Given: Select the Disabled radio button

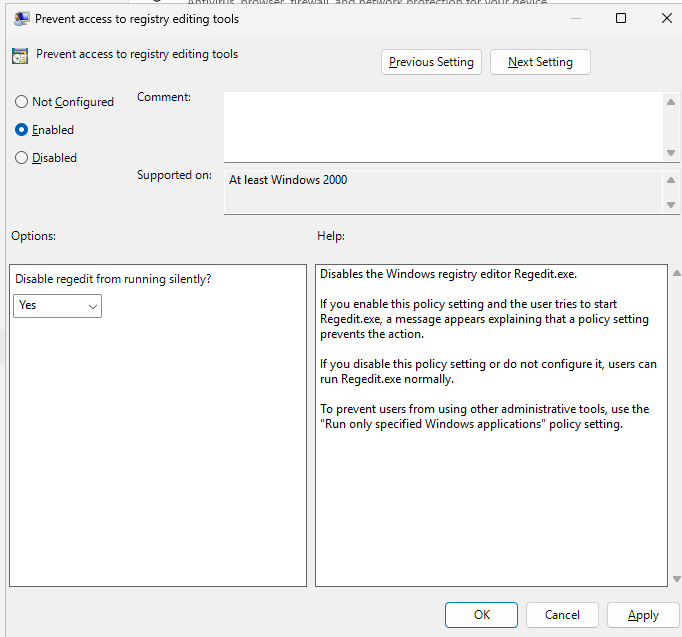Looking at the screenshot, I should point(21,157).
